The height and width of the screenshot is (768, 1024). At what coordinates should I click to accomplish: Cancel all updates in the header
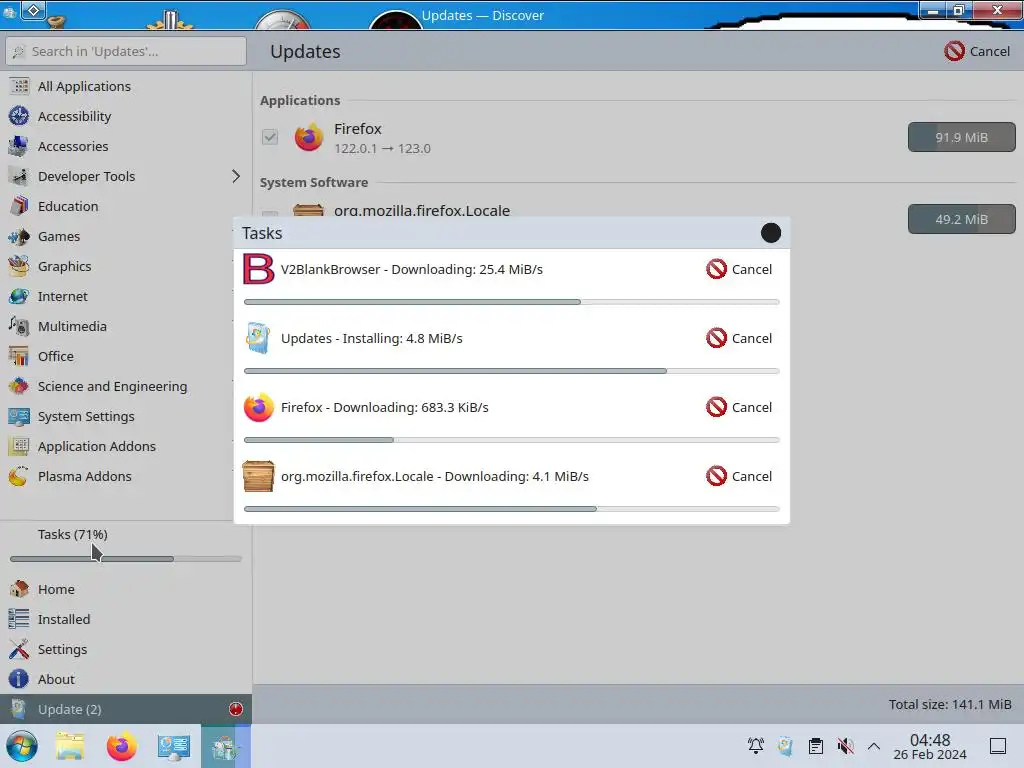pos(977,51)
